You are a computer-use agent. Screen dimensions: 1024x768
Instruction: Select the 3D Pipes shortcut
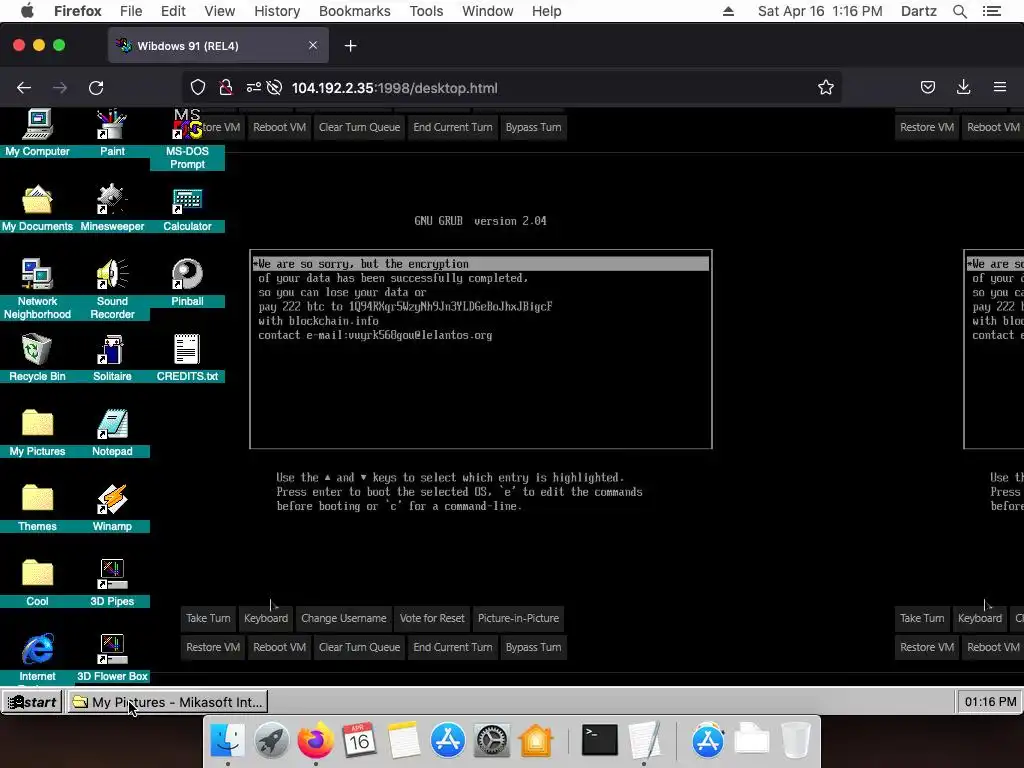[112, 583]
